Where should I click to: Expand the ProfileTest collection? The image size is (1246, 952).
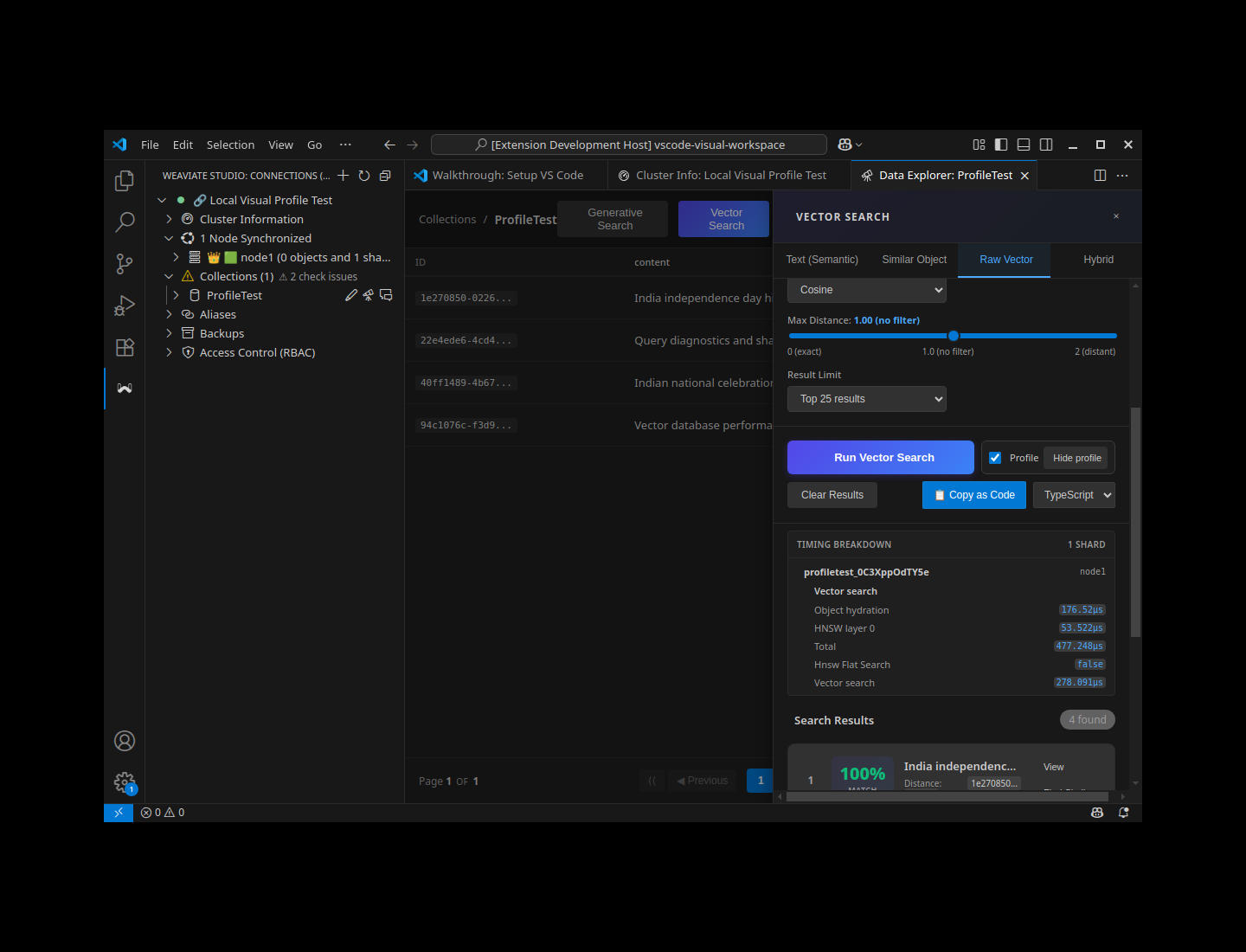(x=176, y=295)
